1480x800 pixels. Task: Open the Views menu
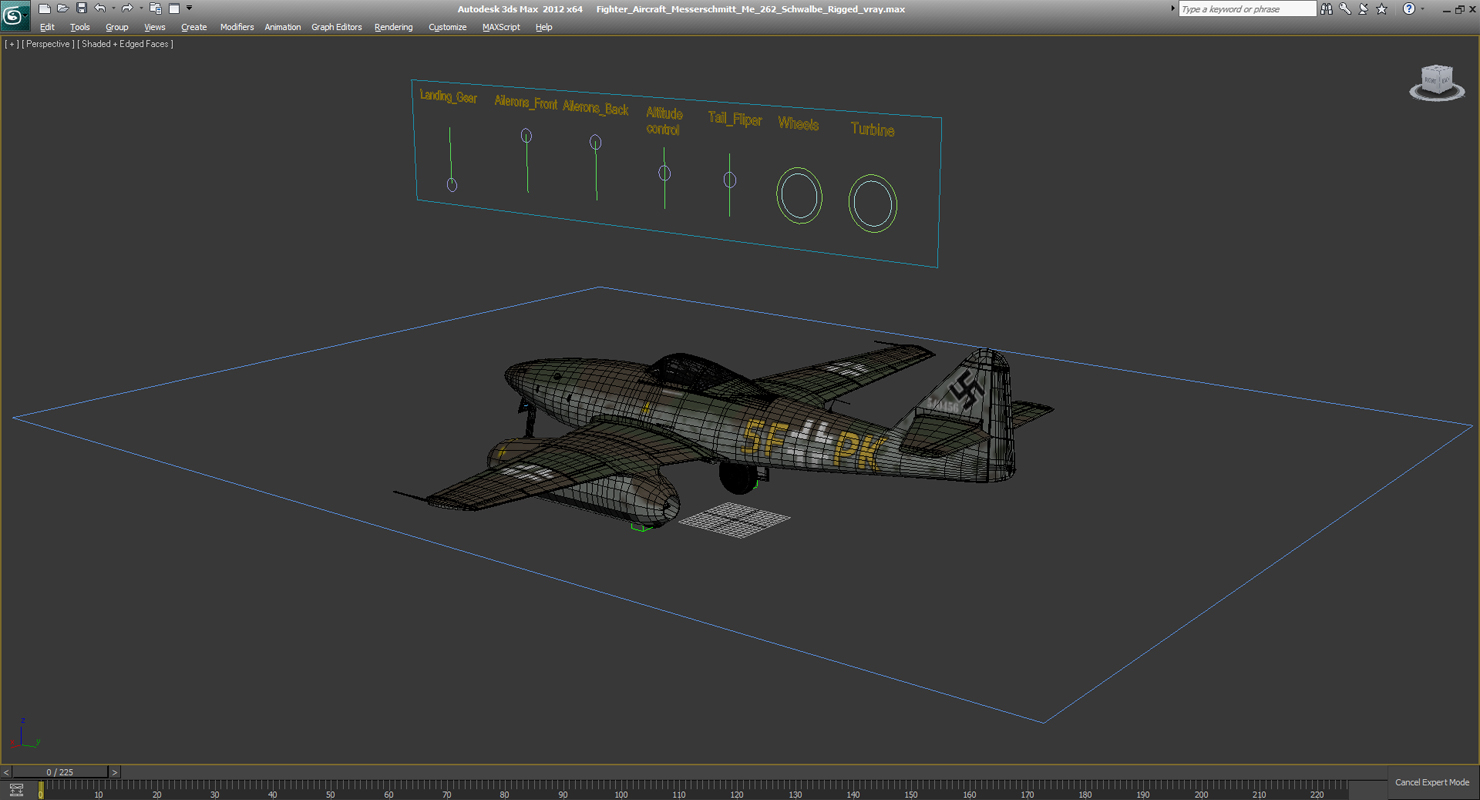click(x=155, y=27)
